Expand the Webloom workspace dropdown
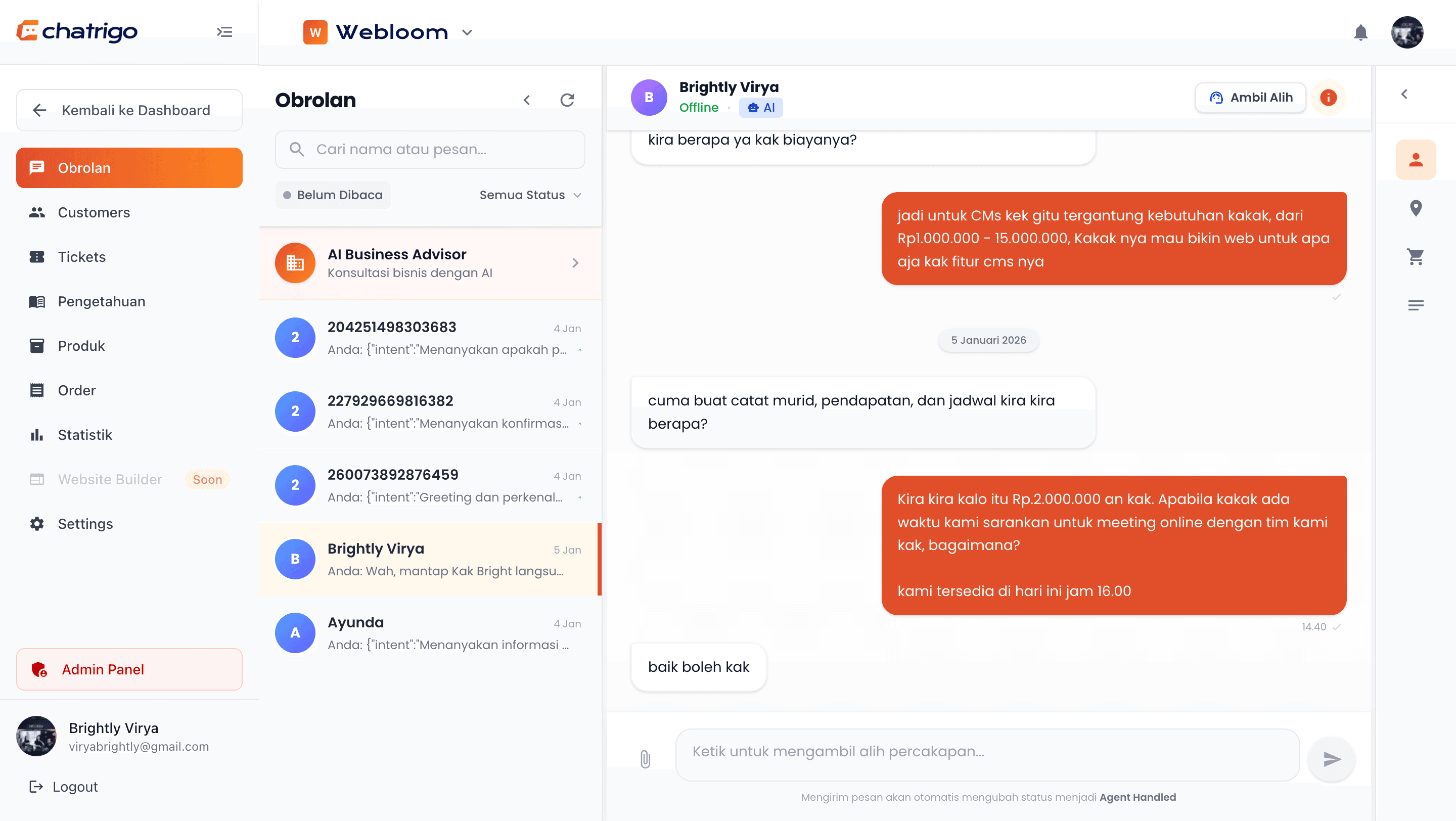This screenshot has height=821, width=1456. click(467, 32)
